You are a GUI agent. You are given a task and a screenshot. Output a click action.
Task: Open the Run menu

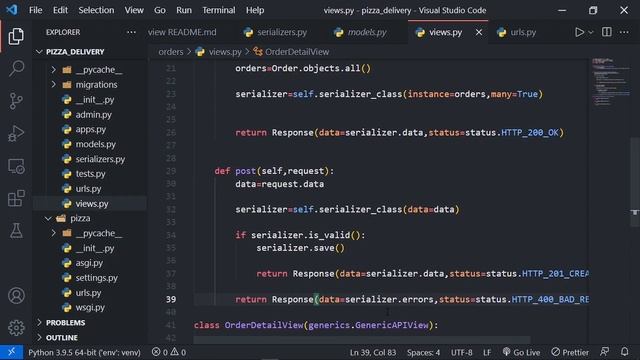pos(184,10)
